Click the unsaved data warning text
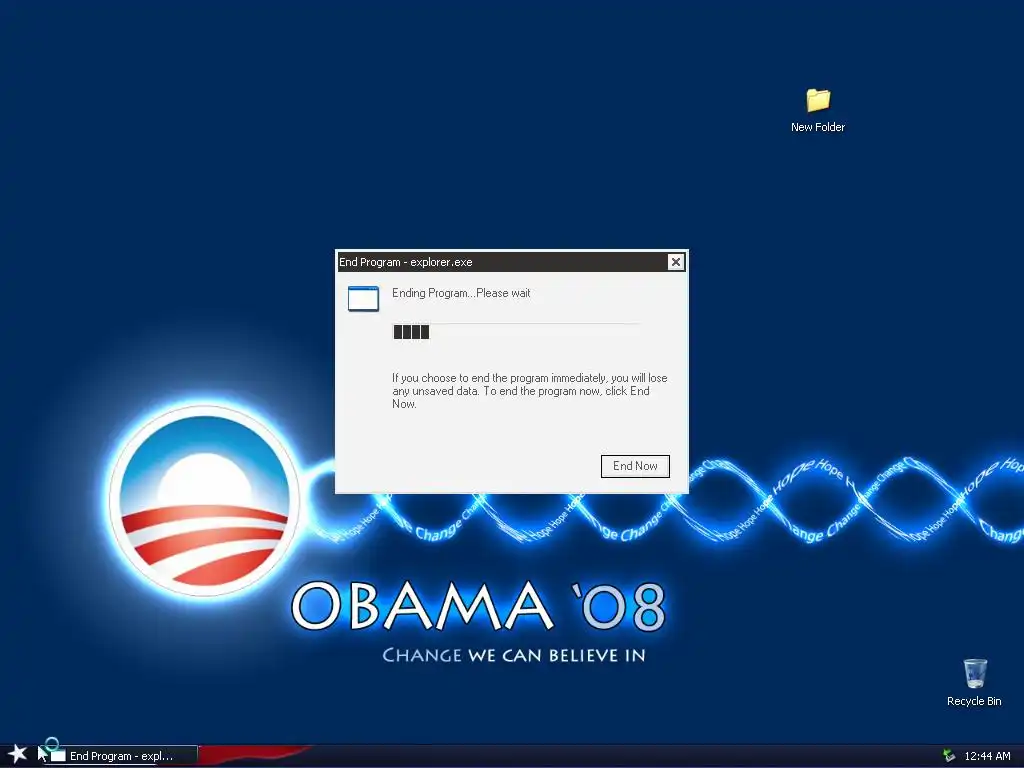 530,391
